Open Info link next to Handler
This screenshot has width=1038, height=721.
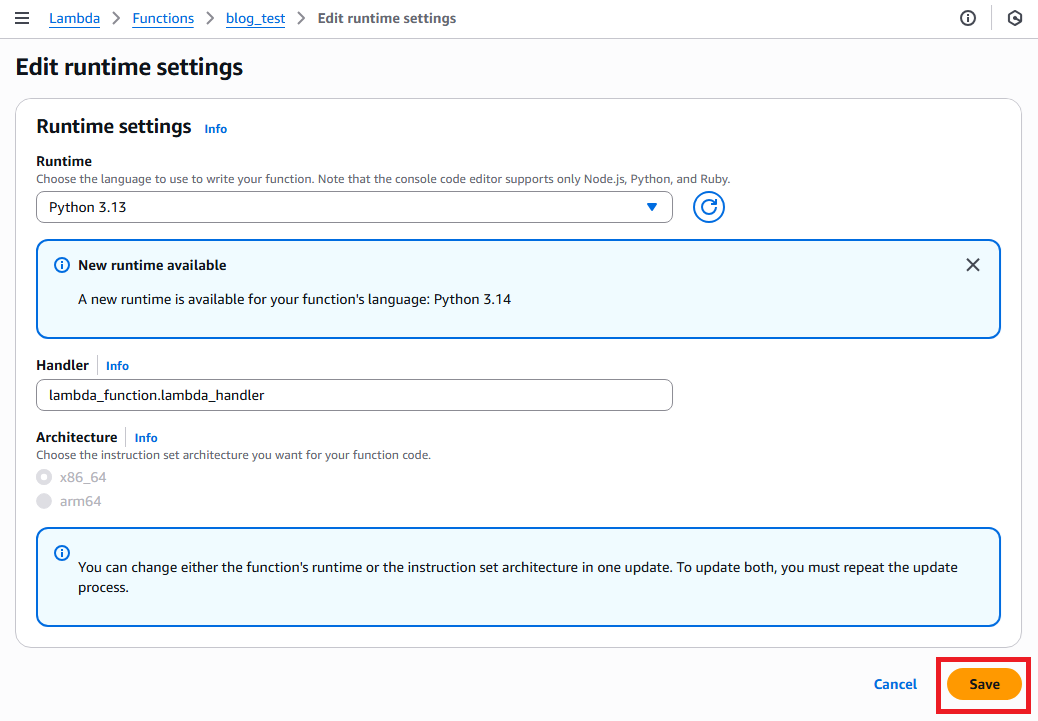point(117,366)
